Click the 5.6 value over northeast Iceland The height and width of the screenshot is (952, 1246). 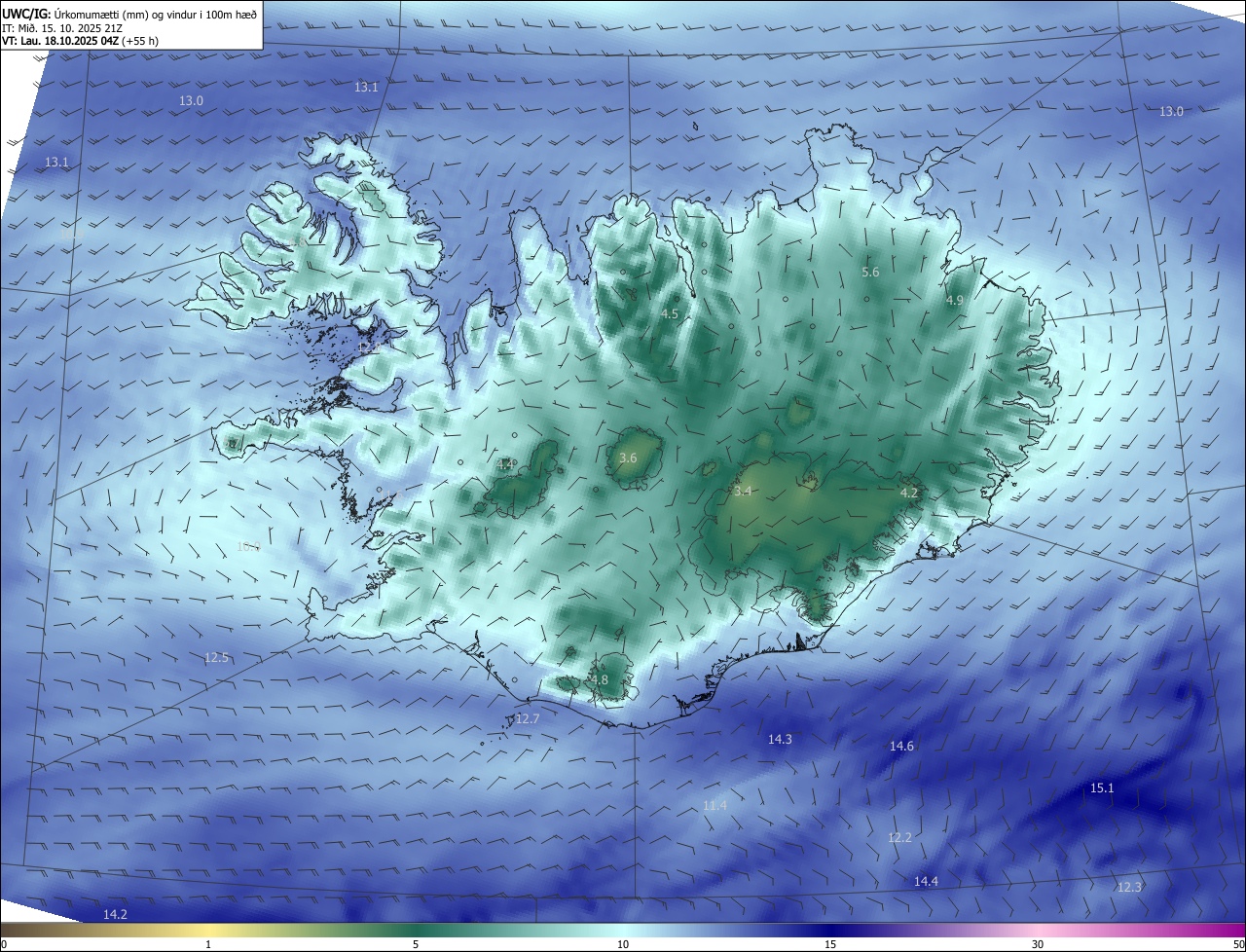click(870, 273)
